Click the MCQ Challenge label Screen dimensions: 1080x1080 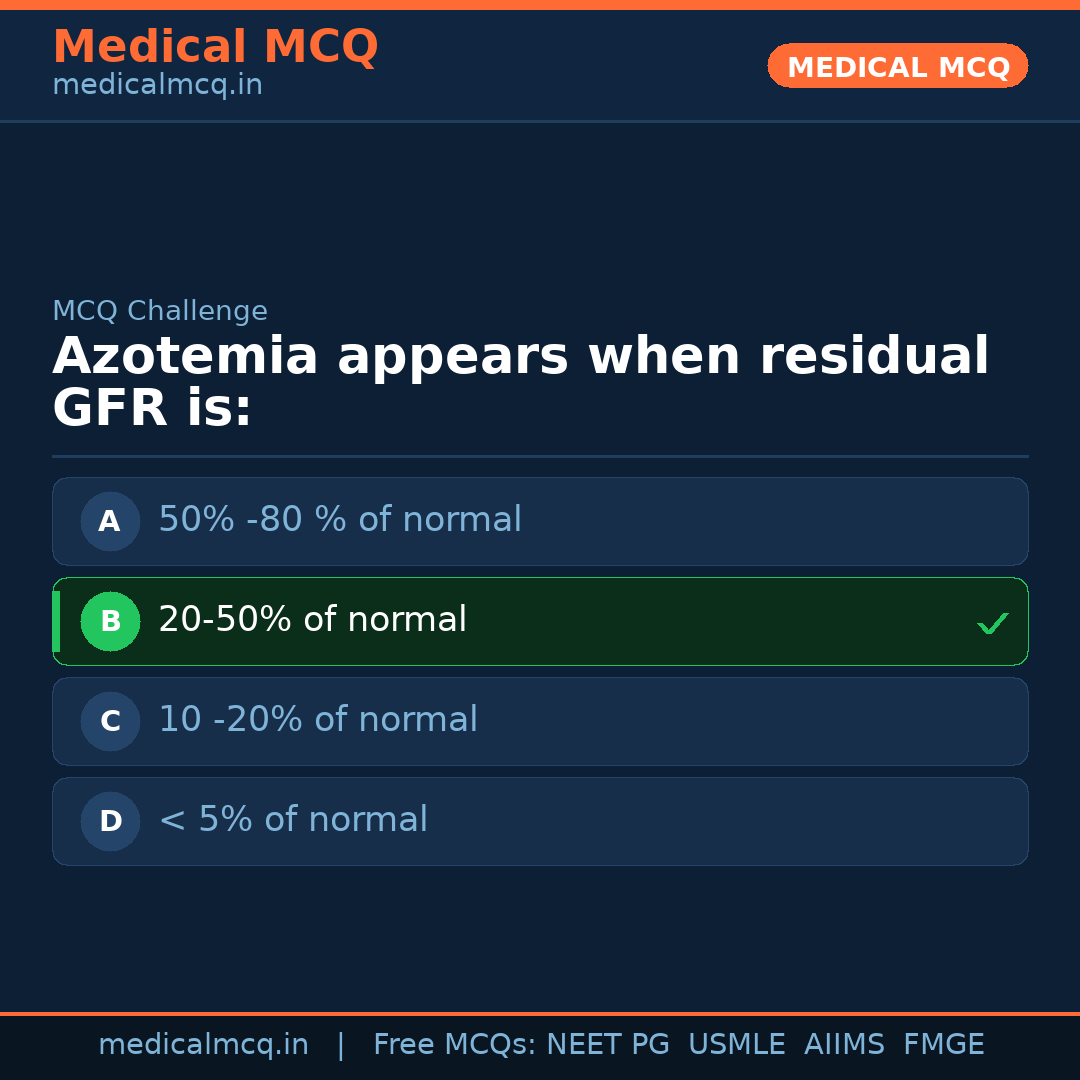click(x=160, y=311)
